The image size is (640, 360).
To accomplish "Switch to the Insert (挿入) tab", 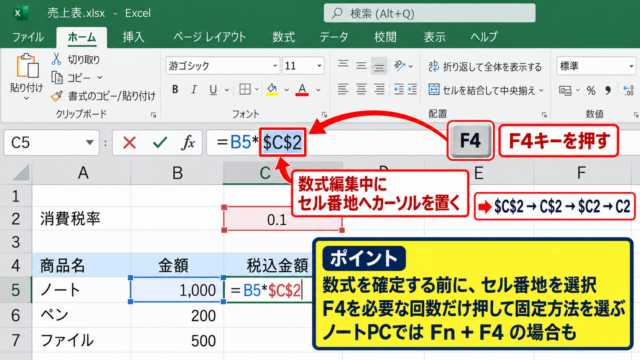I will pos(133,37).
